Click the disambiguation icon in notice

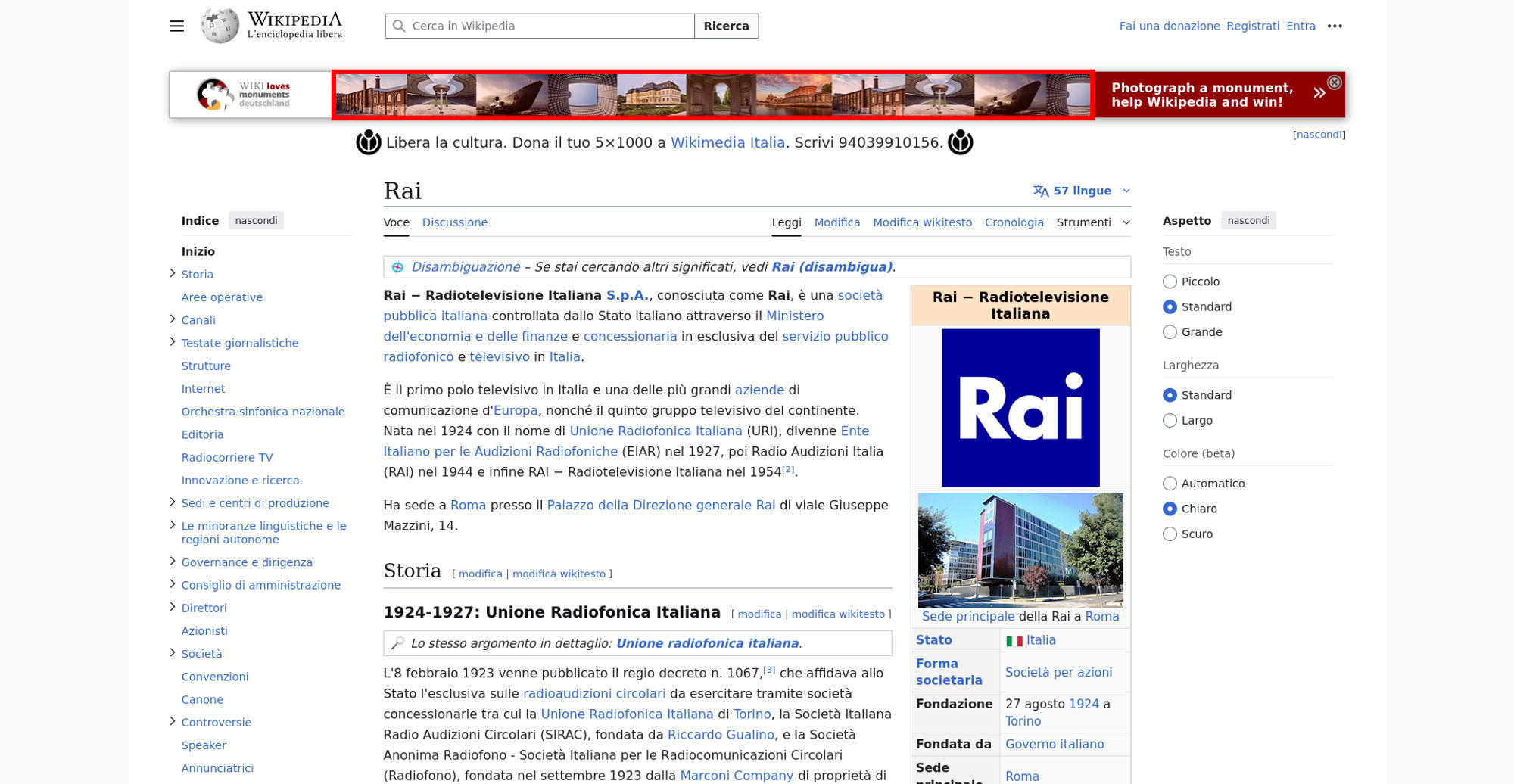(397, 267)
